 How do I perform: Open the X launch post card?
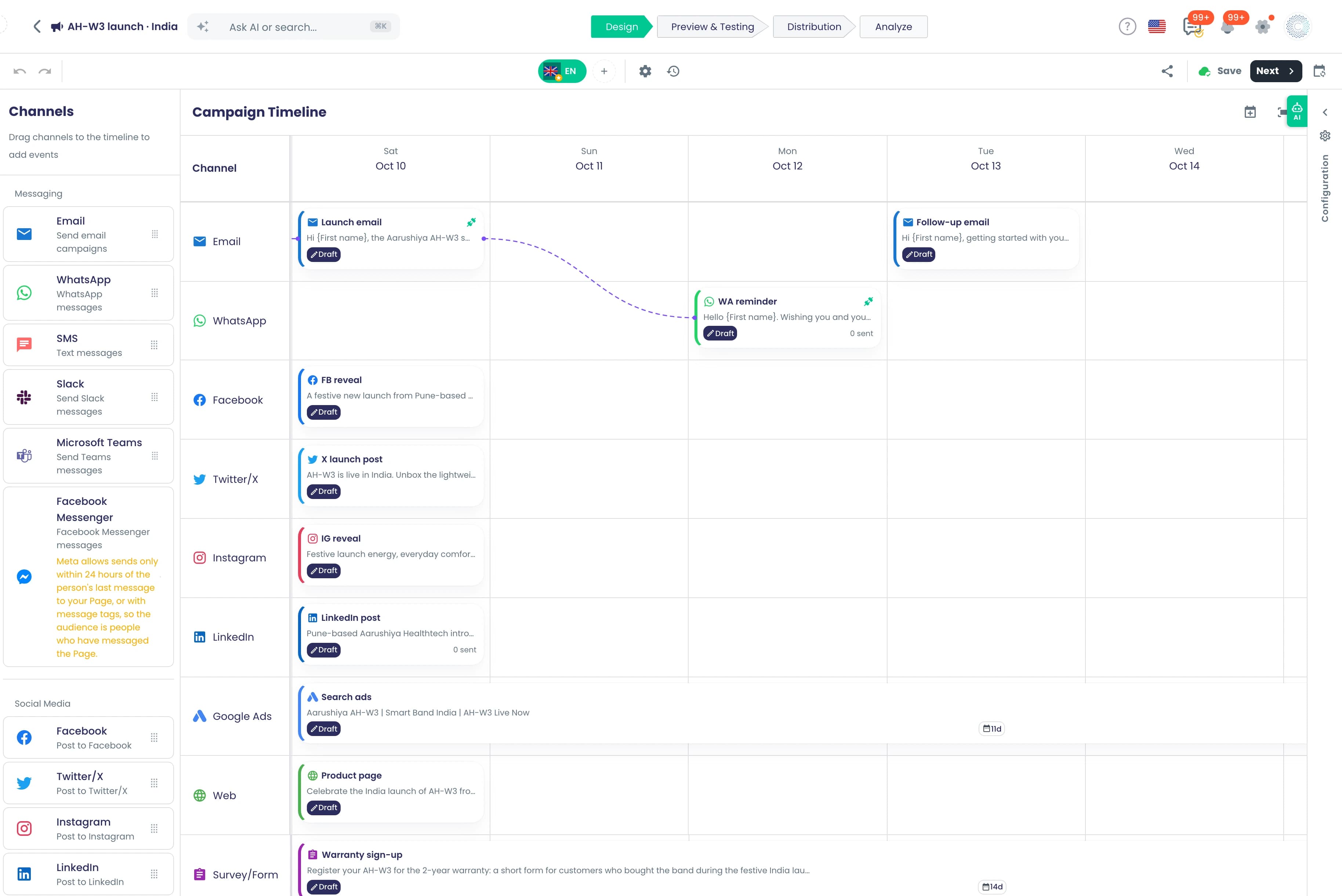tap(391, 476)
